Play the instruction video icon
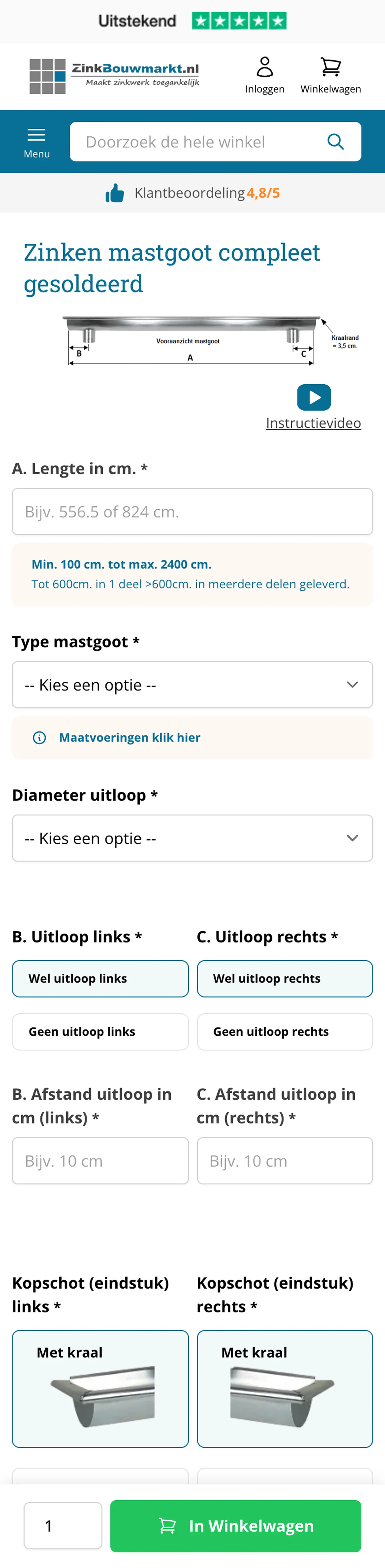This screenshot has width=385, height=1568. [314, 397]
